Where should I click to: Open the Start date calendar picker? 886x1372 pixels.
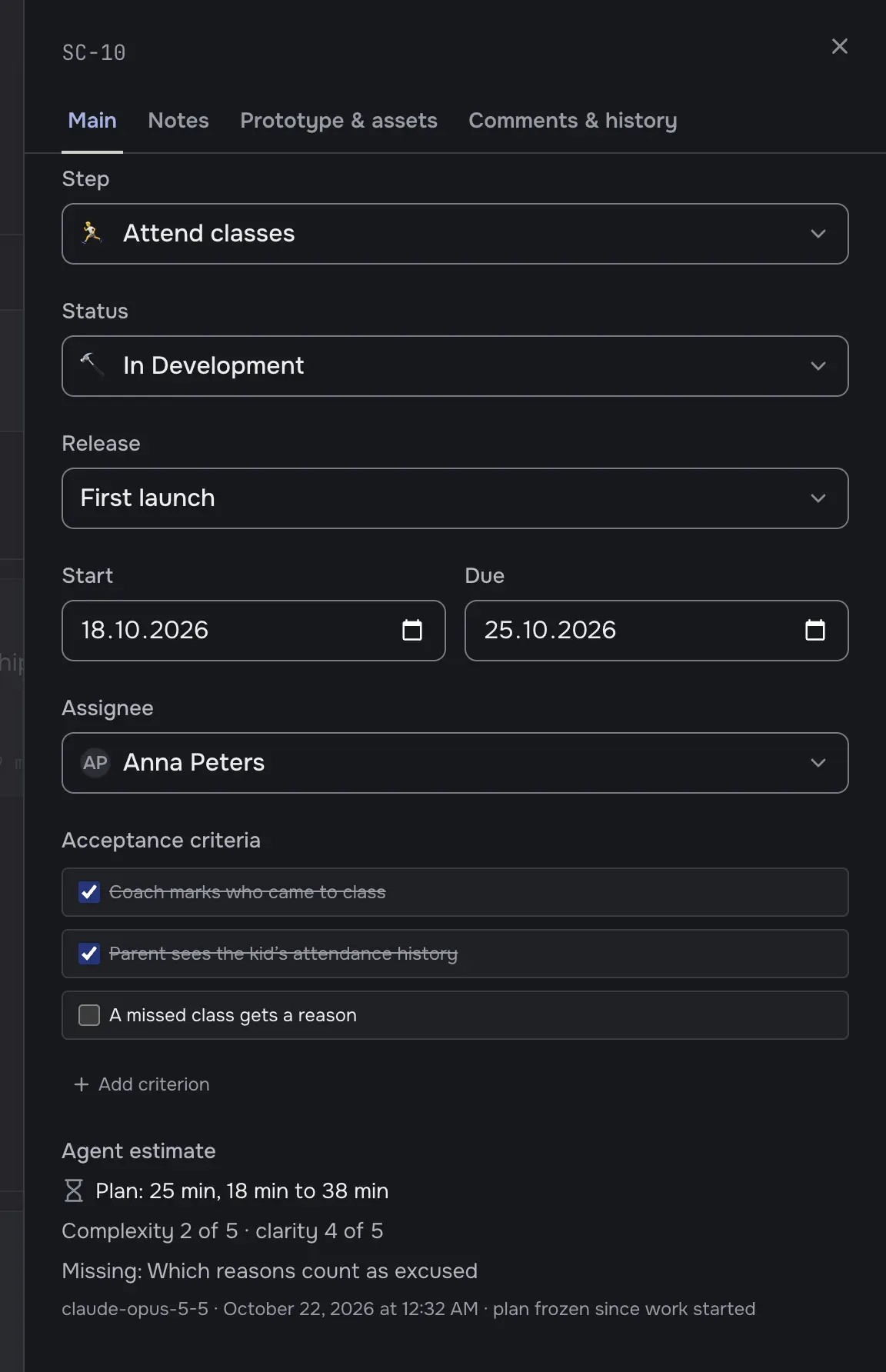click(412, 630)
